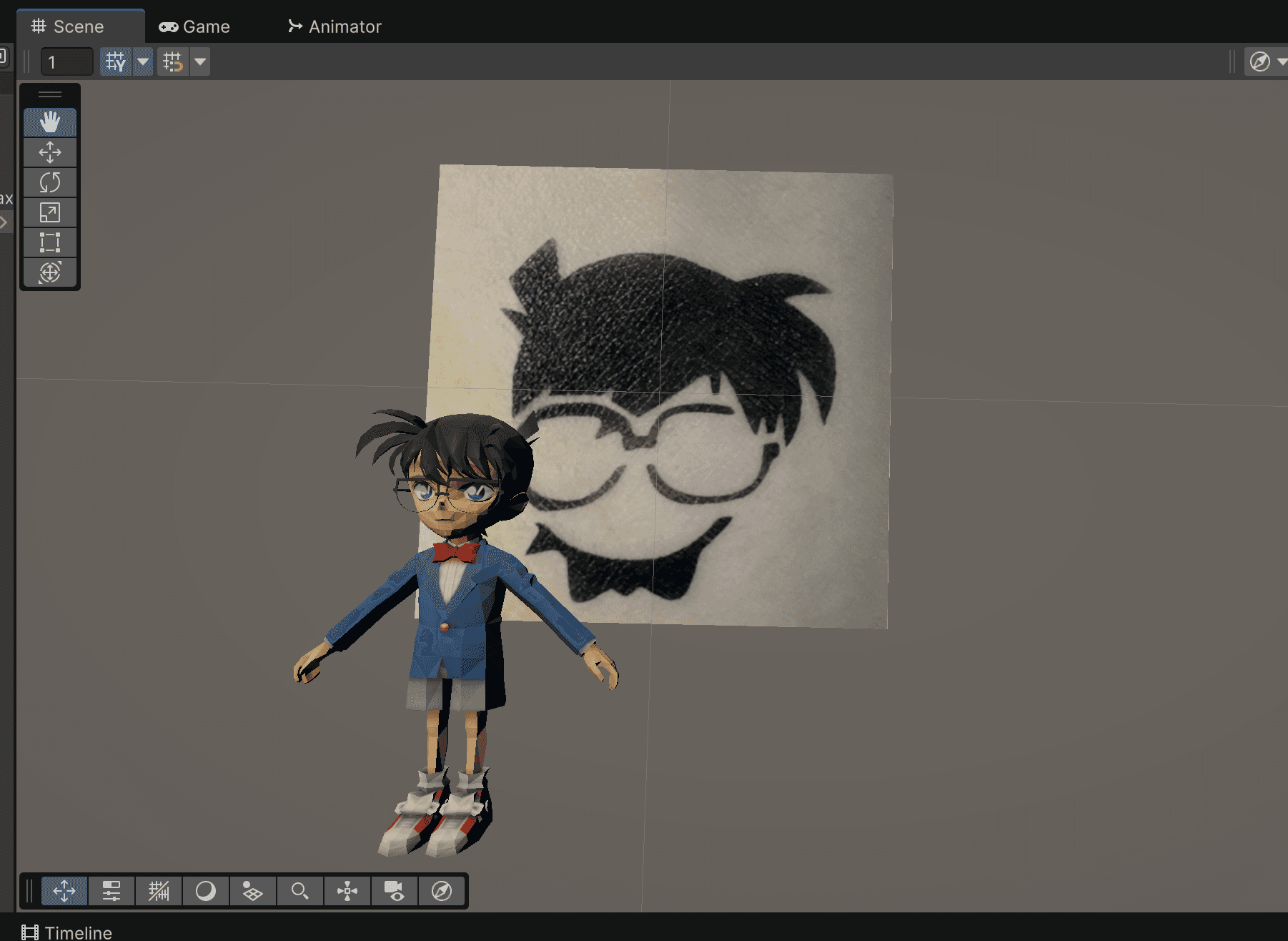1288x941 pixels.
Task: Select the Hand (view) tool
Action: (x=50, y=122)
